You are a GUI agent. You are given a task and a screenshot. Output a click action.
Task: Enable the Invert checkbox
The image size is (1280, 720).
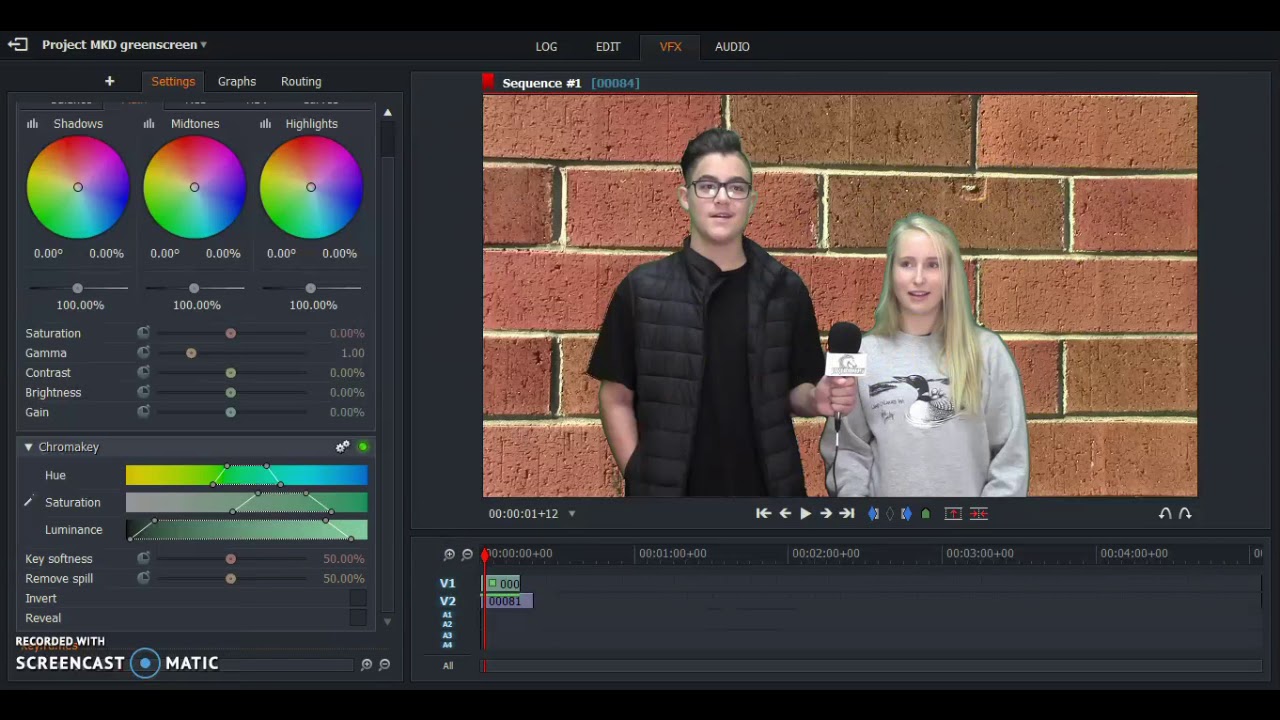coord(357,598)
